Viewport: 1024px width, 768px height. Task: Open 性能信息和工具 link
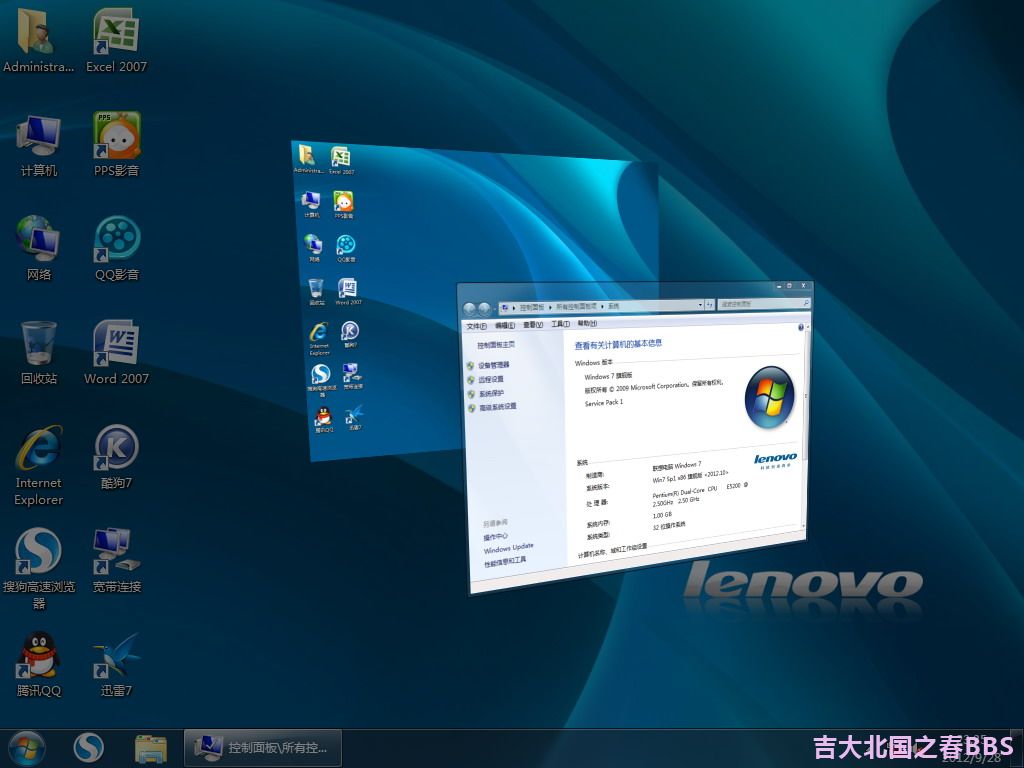coord(504,561)
